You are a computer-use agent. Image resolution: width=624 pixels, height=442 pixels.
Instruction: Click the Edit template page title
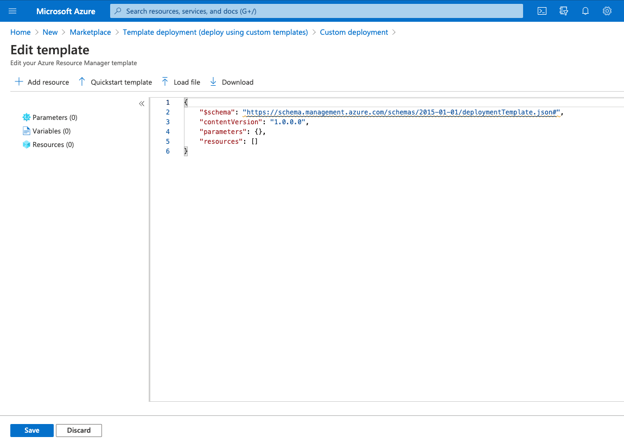coord(50,50)
